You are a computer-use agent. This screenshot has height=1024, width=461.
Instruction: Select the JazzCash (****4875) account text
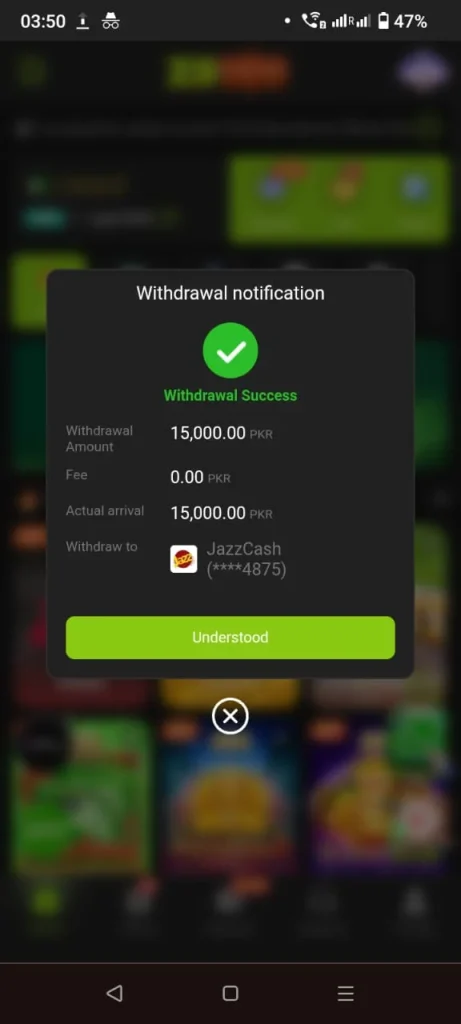[246, 560]
